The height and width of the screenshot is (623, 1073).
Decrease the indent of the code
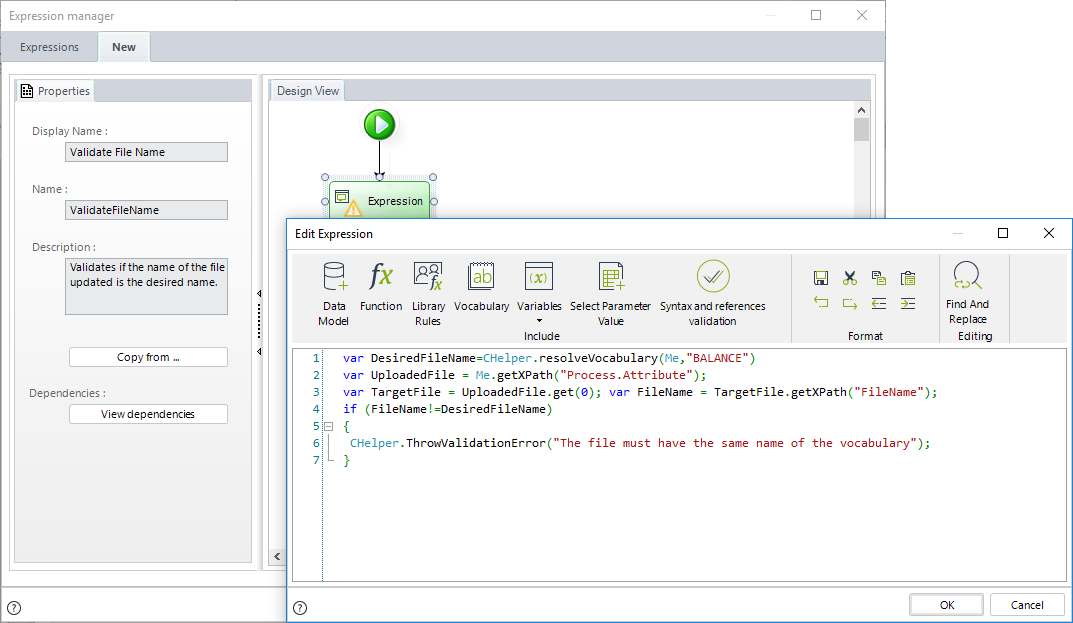tap(879, 303)
